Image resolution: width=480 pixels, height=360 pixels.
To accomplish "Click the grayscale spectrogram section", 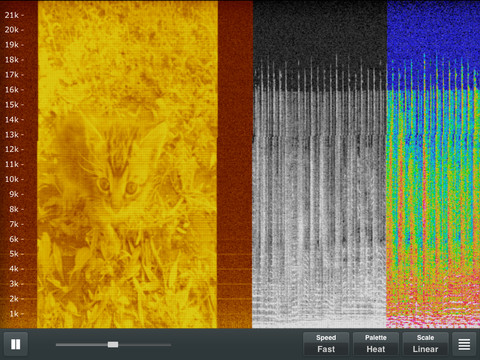I will point(319,164).
